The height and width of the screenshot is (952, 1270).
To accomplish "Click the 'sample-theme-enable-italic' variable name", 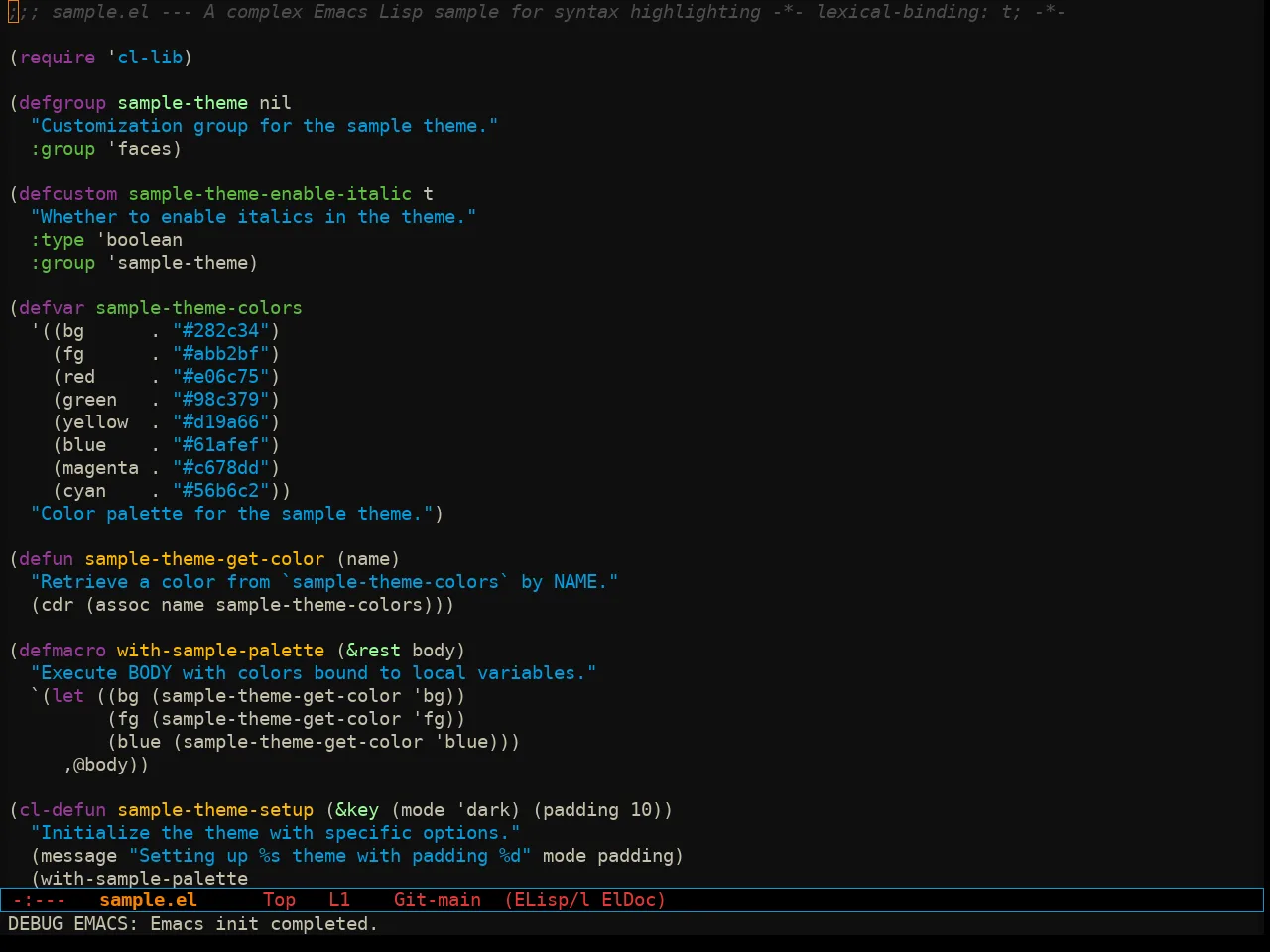I will (x=270, y=194).
